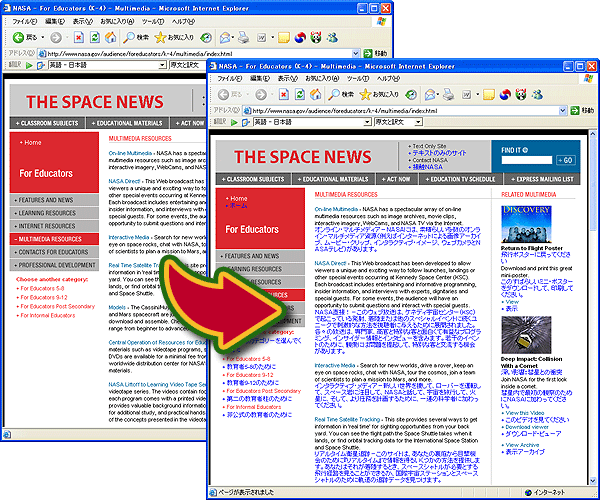Open Search (検索) in the front window toolbar
The image size is (600, 500).
point(341,94)
